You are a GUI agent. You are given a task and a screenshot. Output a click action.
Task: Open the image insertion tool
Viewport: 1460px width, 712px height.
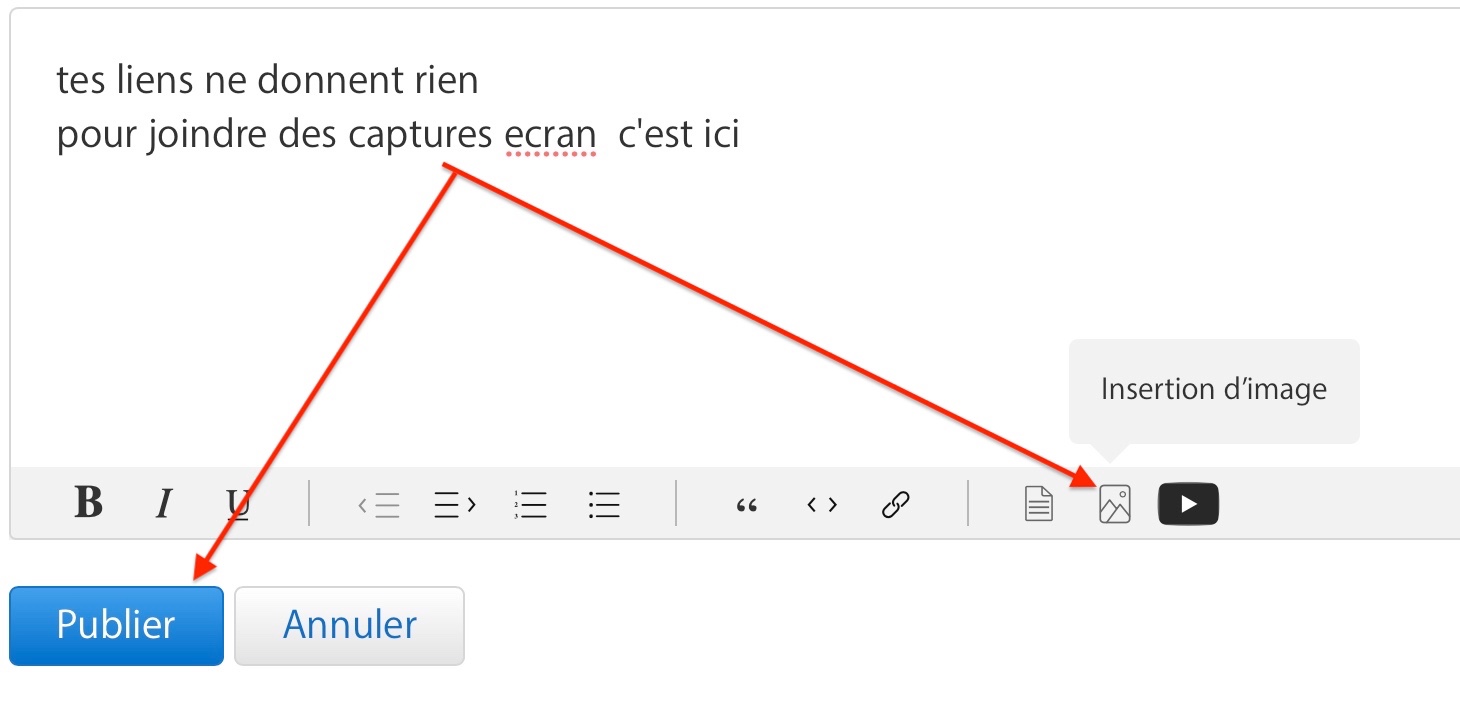[x=1114, y=504]
